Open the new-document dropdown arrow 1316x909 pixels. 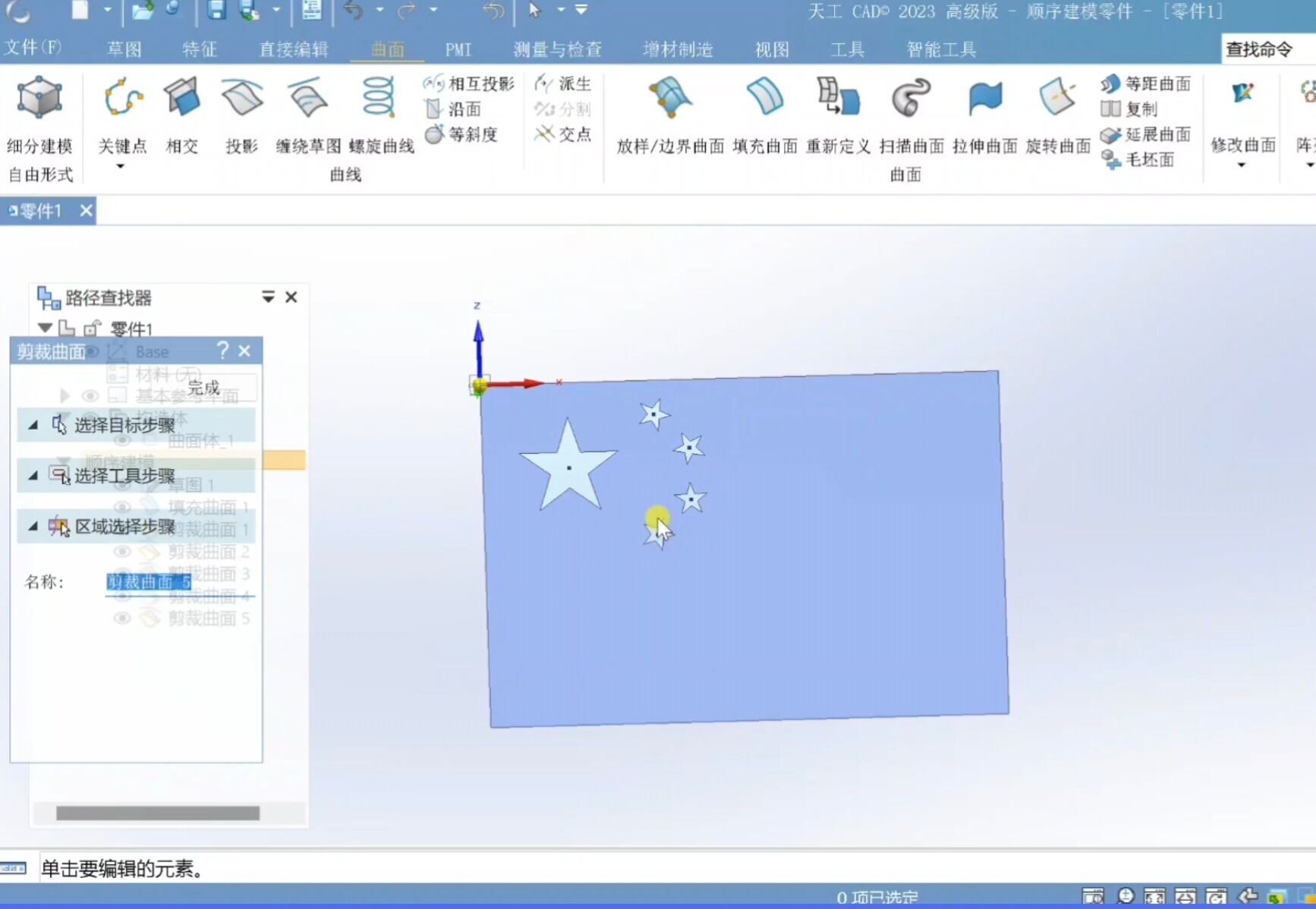click(107, 10)
